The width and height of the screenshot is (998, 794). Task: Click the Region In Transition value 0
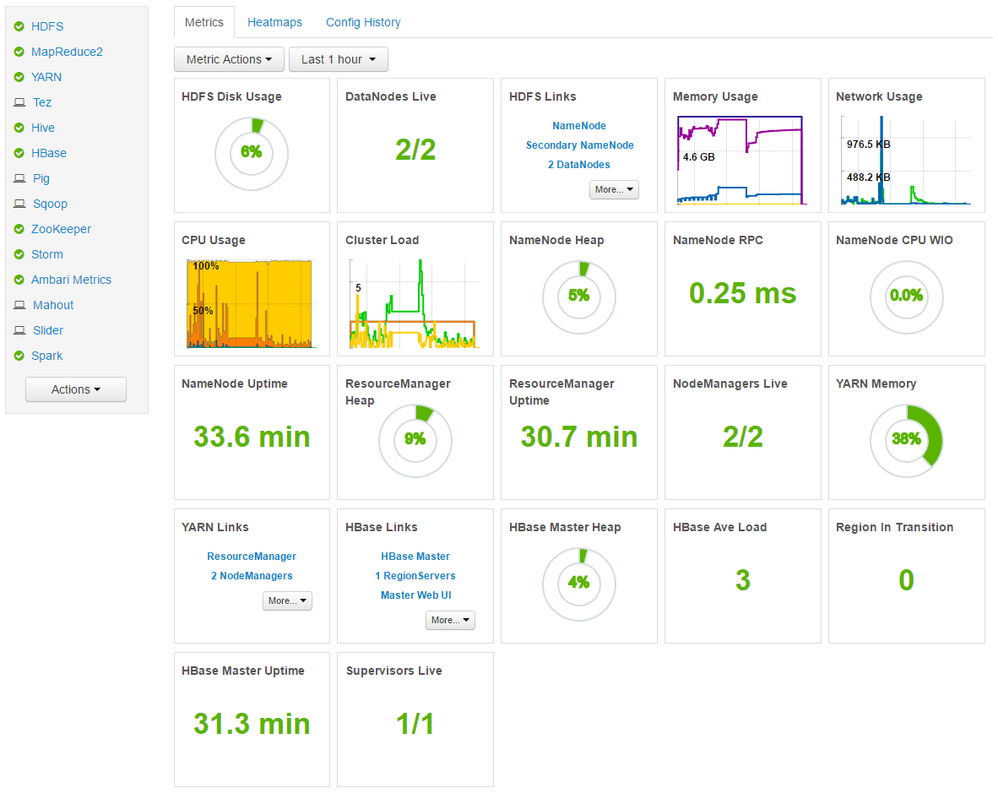[906, 581]
